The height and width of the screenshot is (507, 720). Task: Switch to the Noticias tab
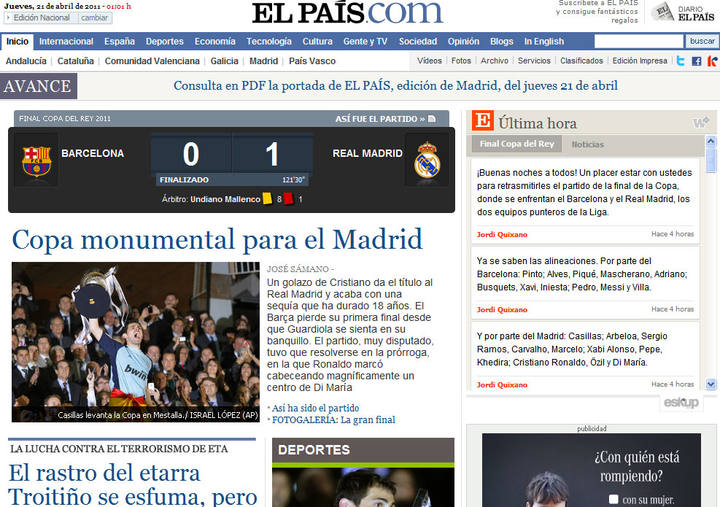tap(588, 144)
